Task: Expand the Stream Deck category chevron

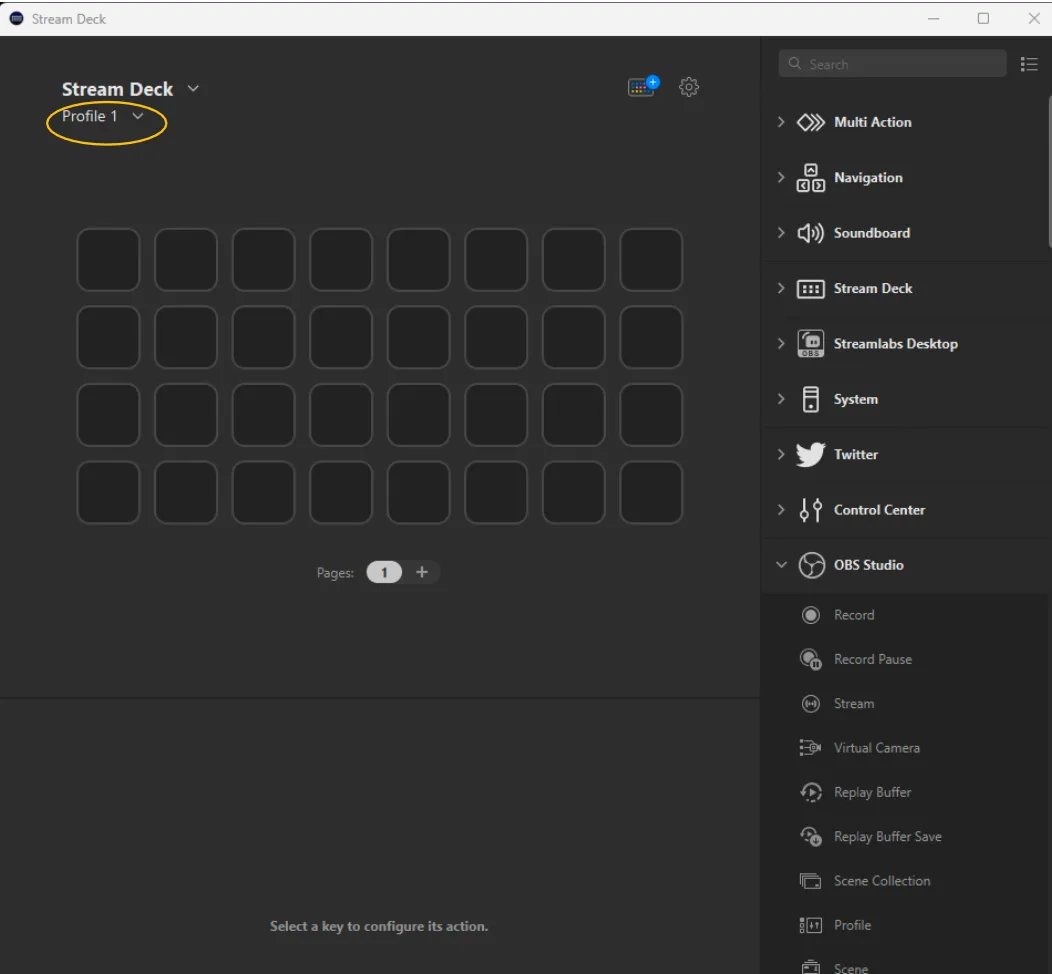Action: (781, 288)
